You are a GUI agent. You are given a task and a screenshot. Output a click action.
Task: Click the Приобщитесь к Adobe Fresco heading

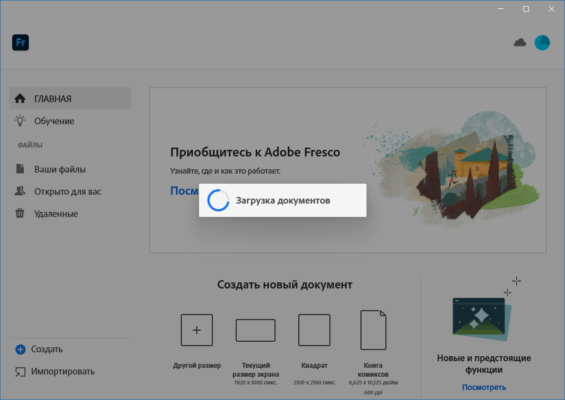(255, 152)
